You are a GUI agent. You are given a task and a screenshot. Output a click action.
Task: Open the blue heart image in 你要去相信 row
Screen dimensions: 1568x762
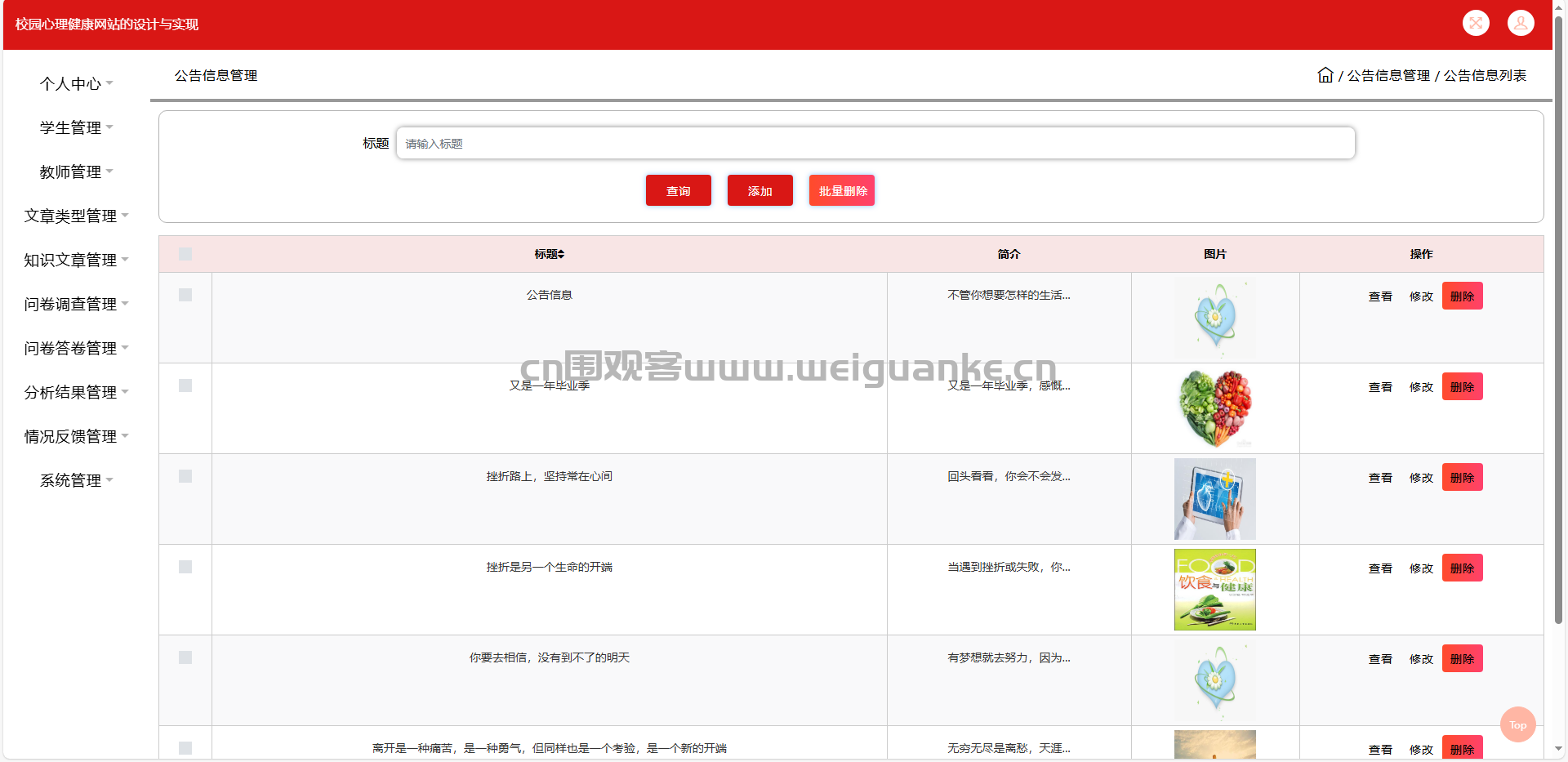1215,680
